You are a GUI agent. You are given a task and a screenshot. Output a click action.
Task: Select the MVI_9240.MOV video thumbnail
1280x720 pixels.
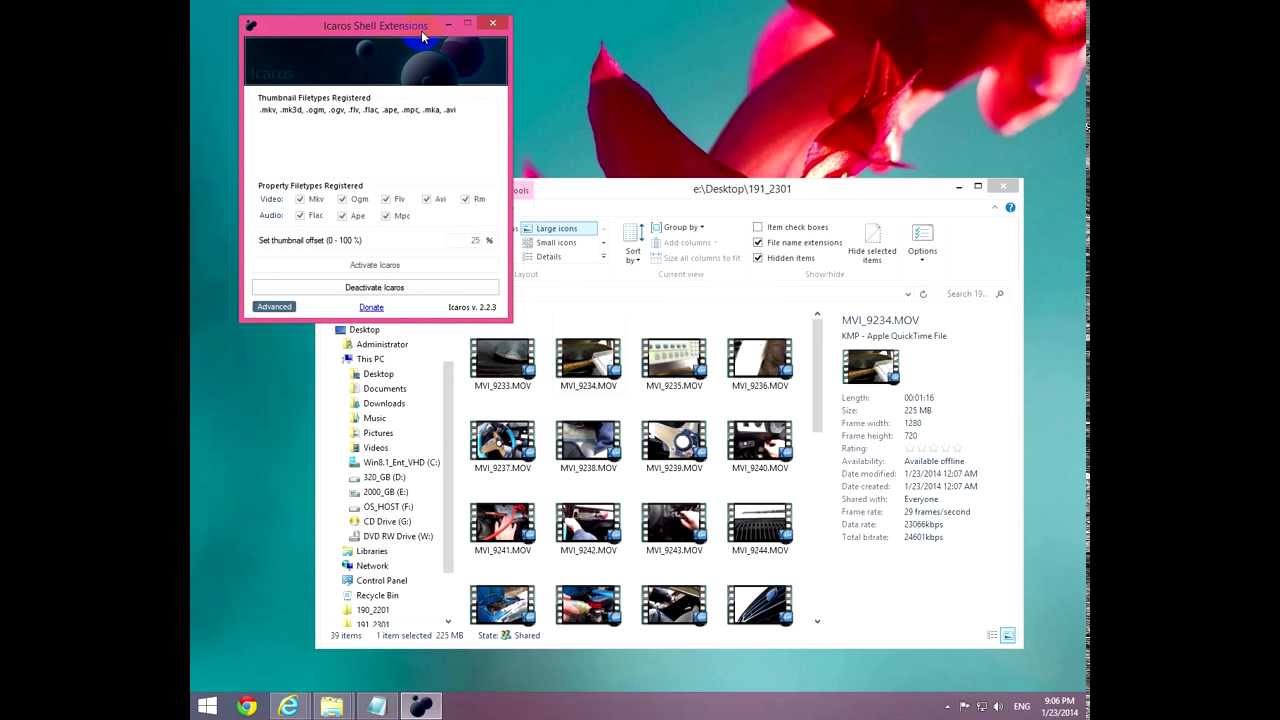759,438
